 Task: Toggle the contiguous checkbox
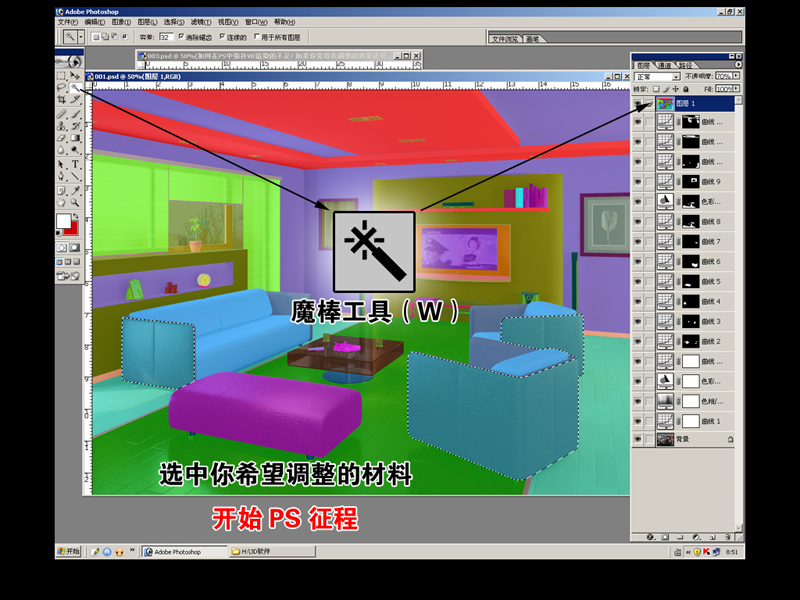222,37
